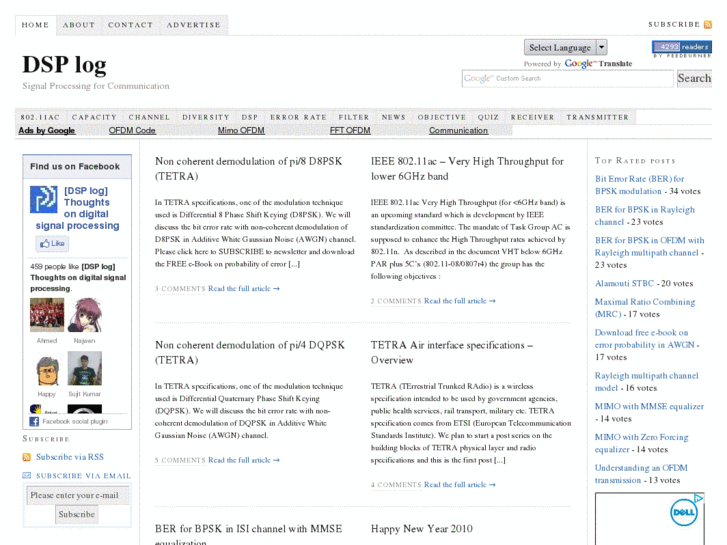Click the Facebook social plugin icon
This screenshot has height=545, width=727.
(34, 422)
